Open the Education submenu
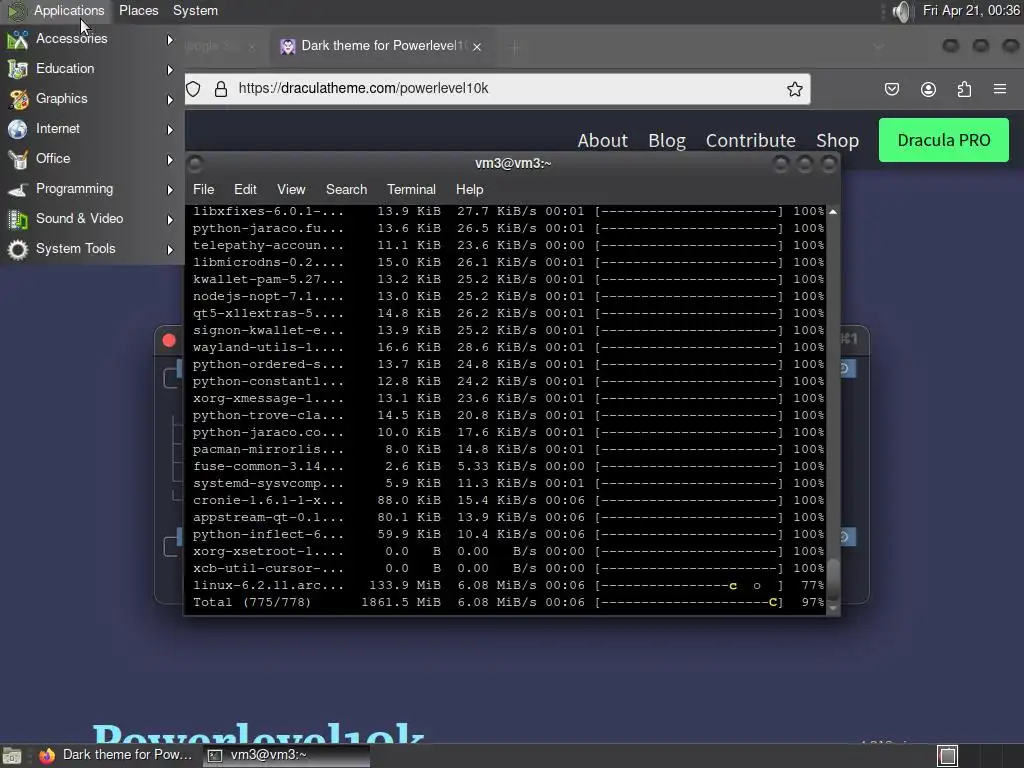This screenshot has height=768, width=1024. (91, 69)
